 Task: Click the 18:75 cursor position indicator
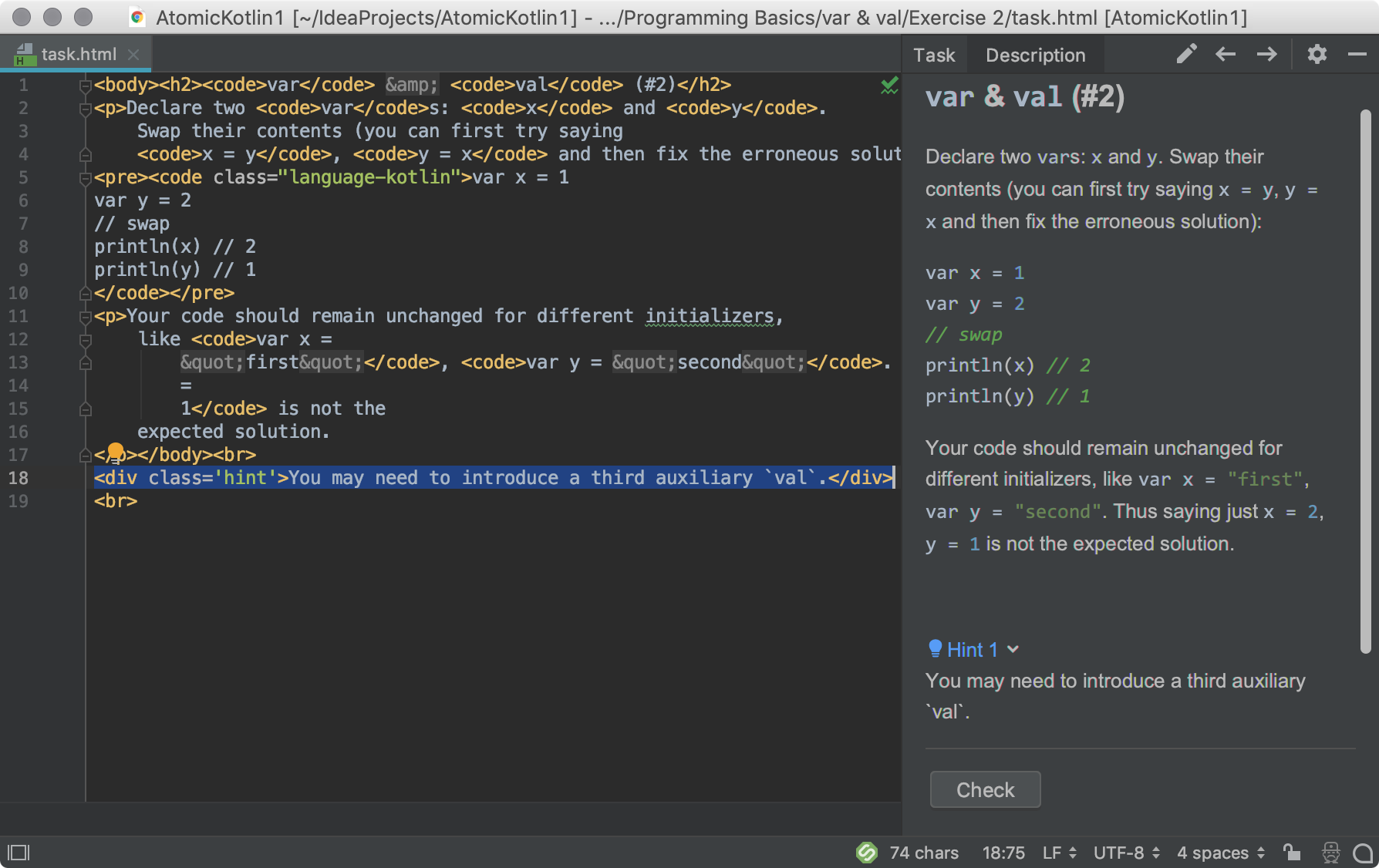pyautogui.click(x=1003, y=853)
